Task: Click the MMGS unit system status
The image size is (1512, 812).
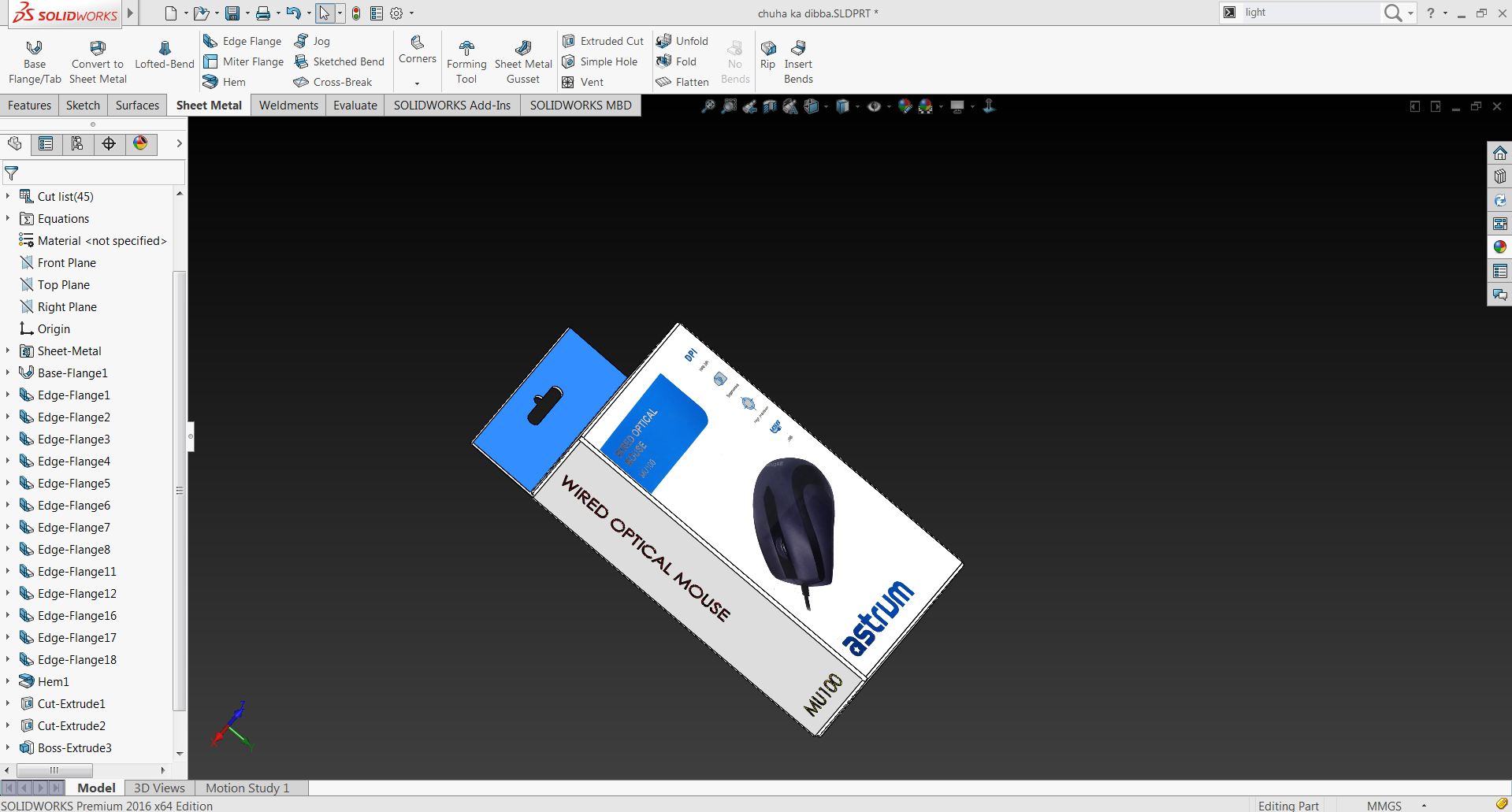Action: 1384,805
